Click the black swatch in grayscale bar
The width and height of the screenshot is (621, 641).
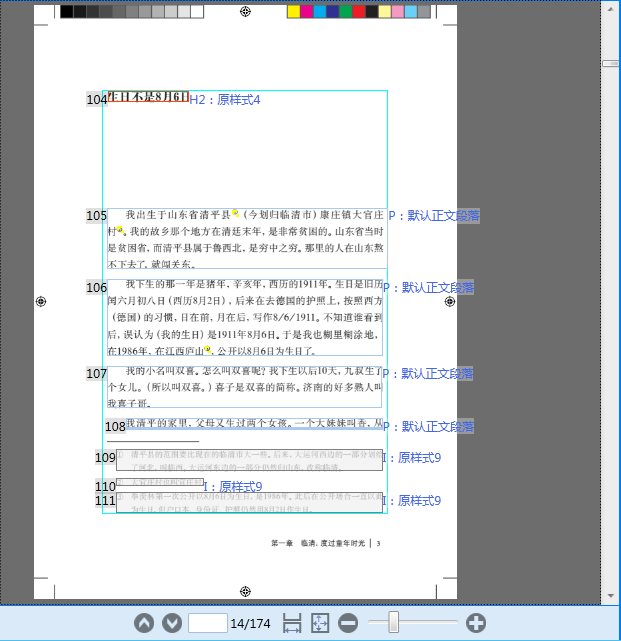[67, 12]
